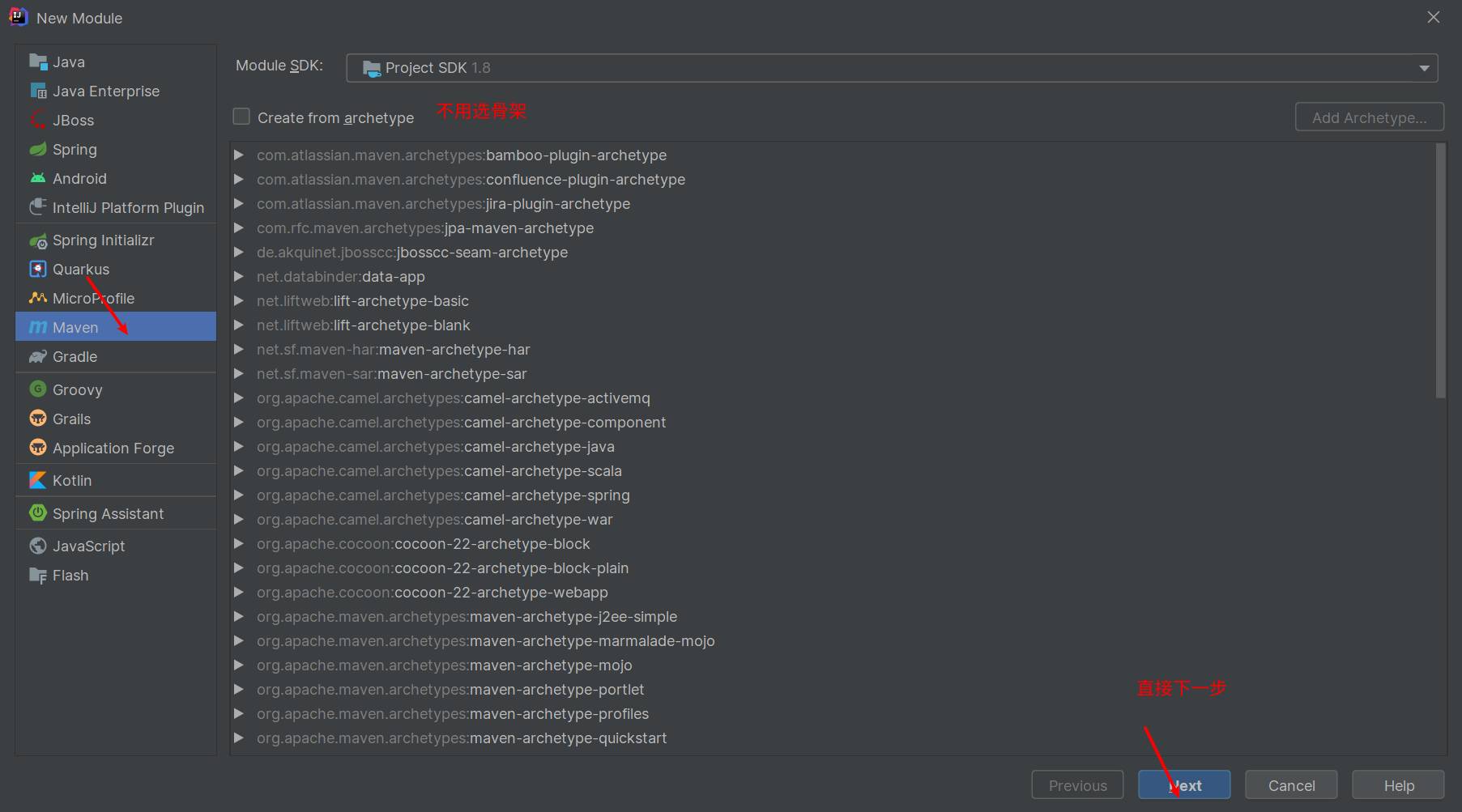Click Add Archetype button

(1370, 117)
